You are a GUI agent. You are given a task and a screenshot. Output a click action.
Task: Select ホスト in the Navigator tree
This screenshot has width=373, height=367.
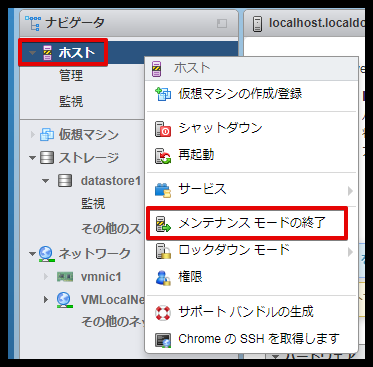tap(77, 53)
